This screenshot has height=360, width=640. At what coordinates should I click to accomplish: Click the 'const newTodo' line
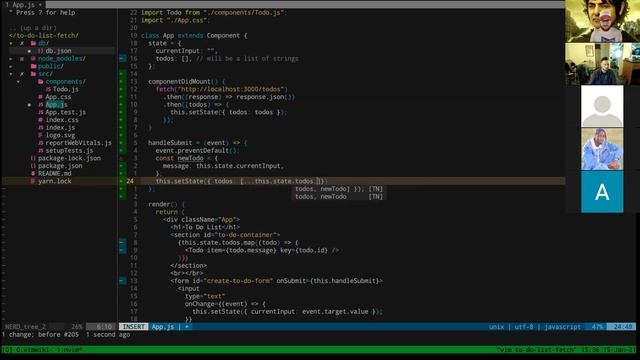[187, 158]
